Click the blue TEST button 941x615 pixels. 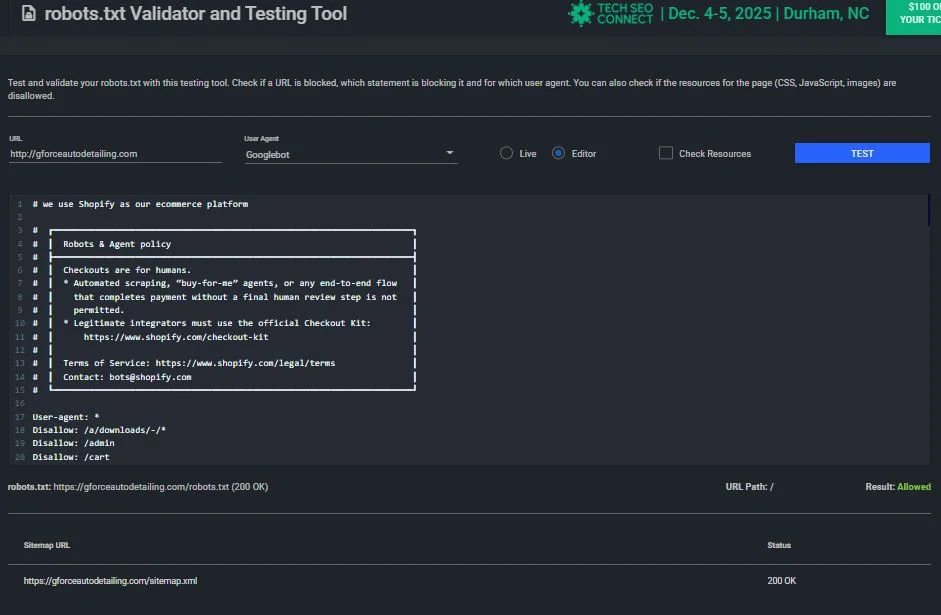(862, 153)
